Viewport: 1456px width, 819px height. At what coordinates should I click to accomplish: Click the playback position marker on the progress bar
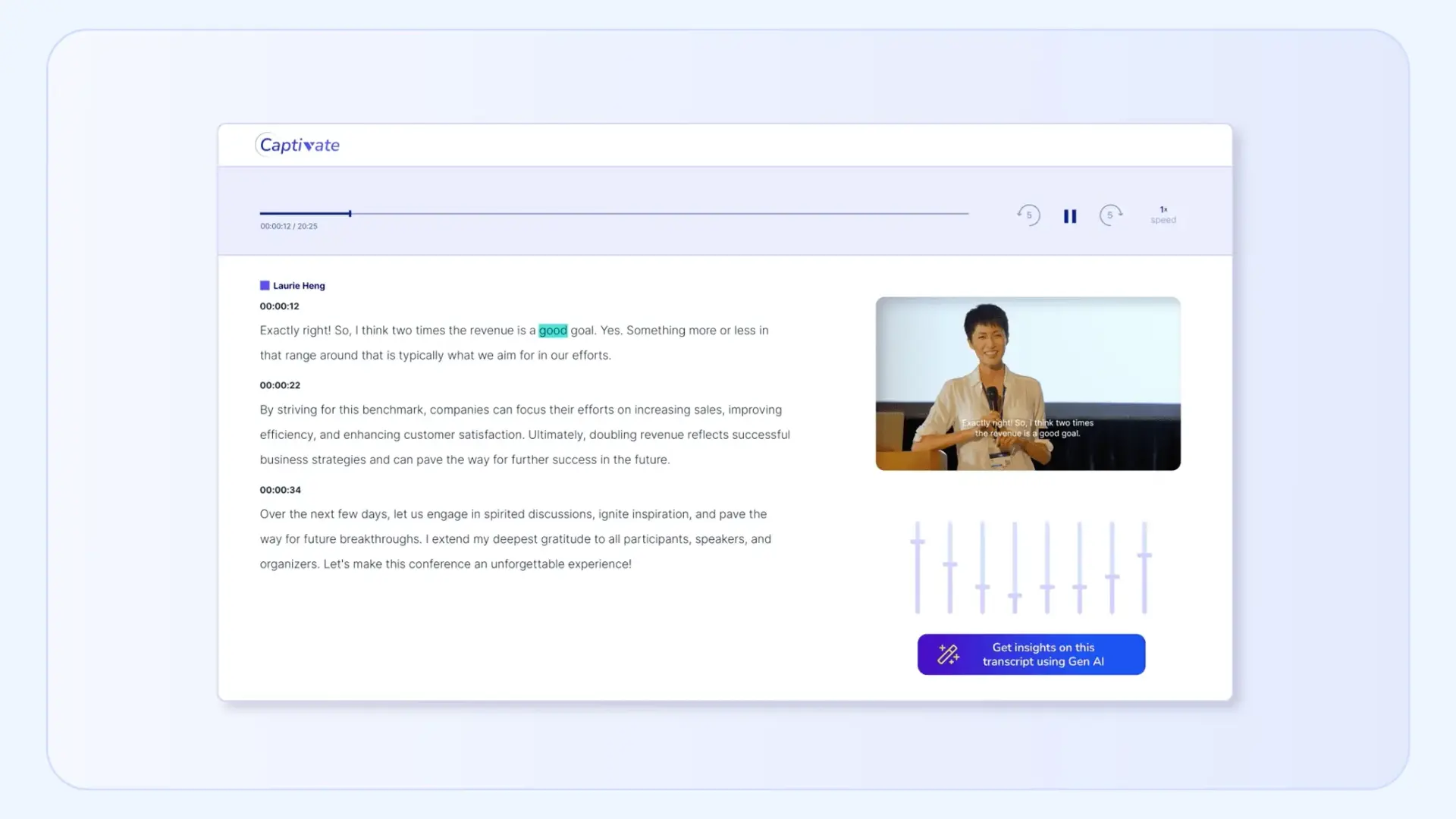tap(350, 214)
